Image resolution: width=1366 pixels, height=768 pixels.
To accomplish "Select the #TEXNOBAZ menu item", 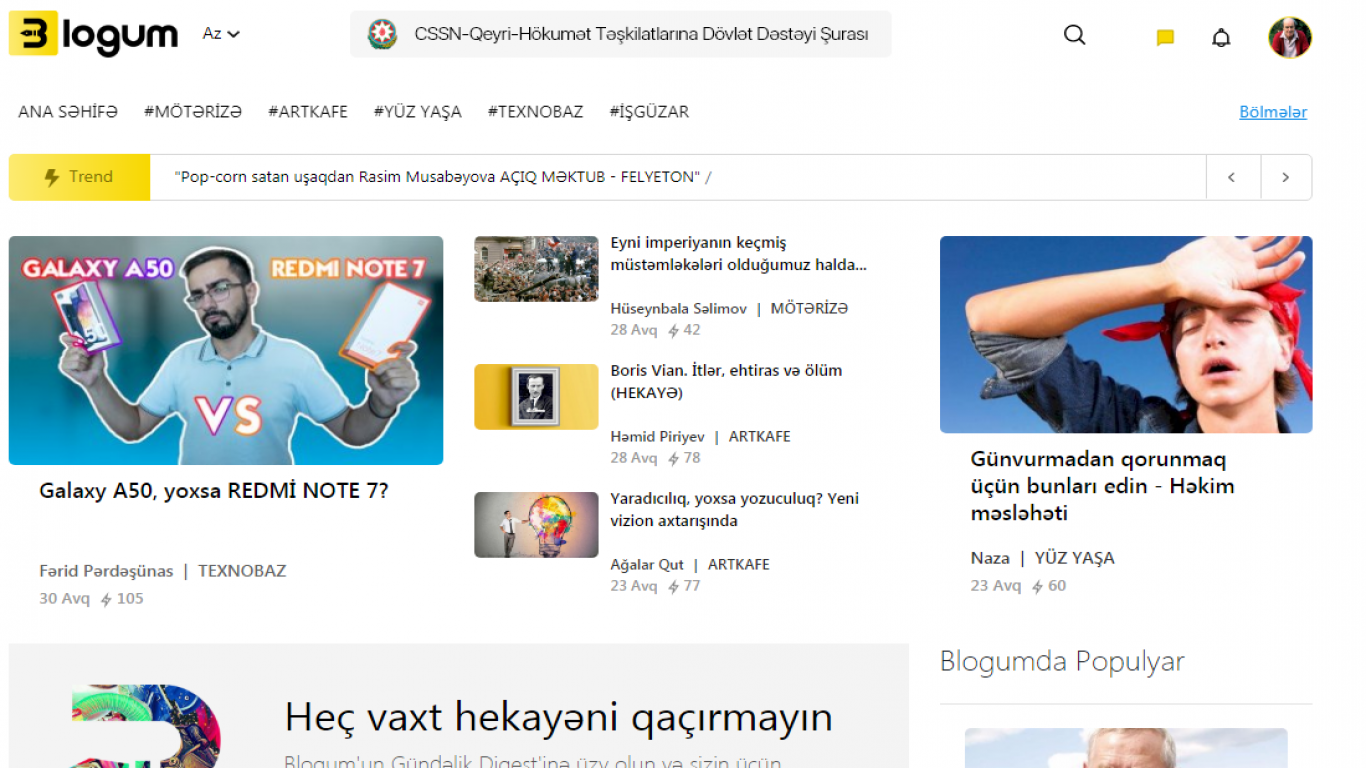I will tap(535, 112).
